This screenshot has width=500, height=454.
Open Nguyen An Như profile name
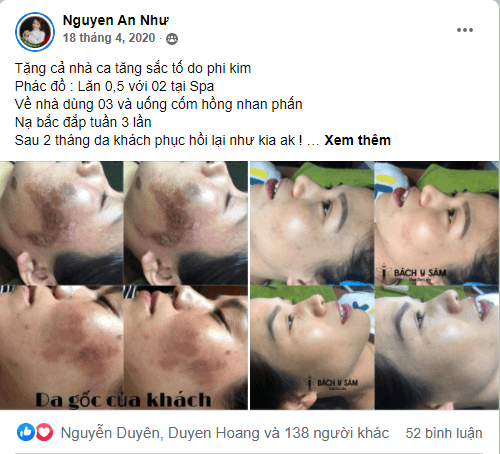click(x=116, y=20)
